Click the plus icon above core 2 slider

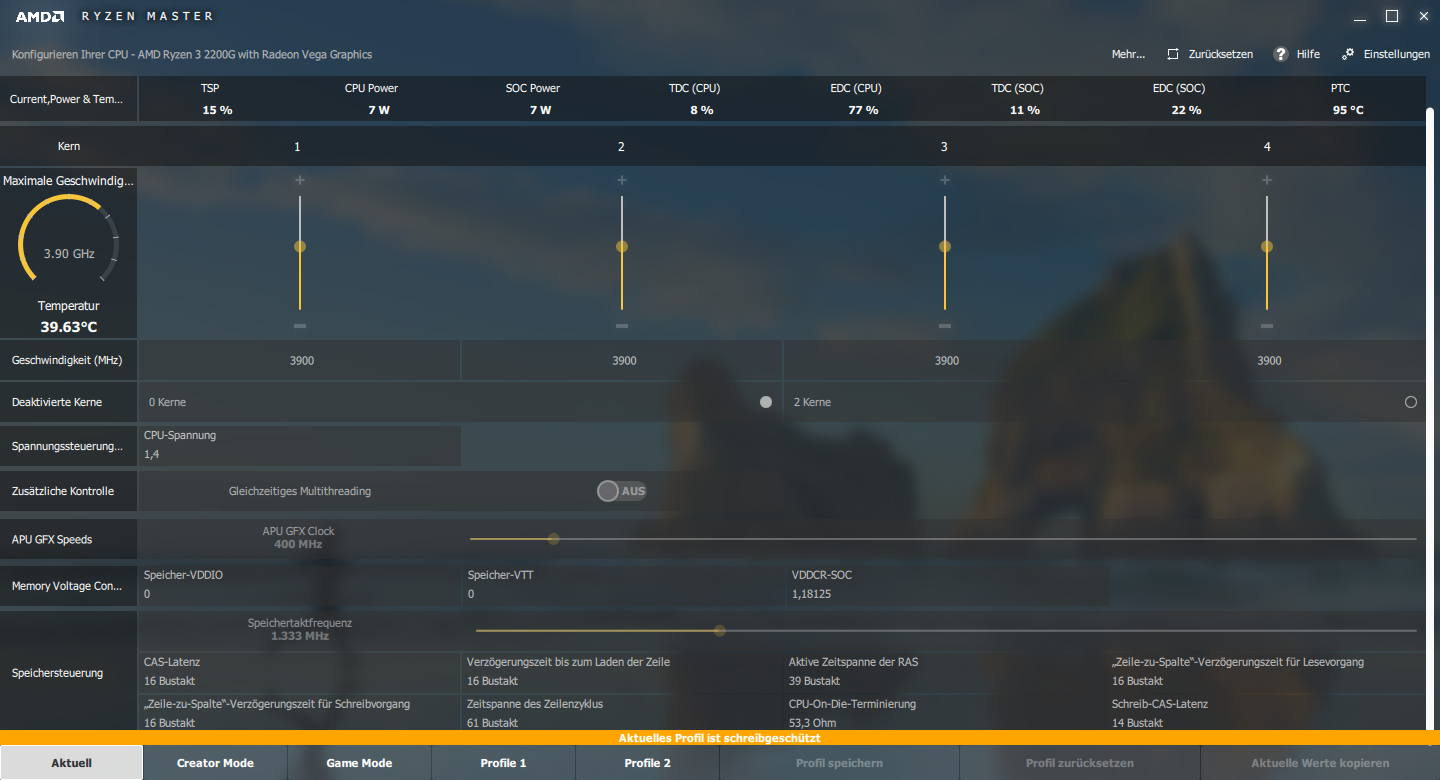622,180
